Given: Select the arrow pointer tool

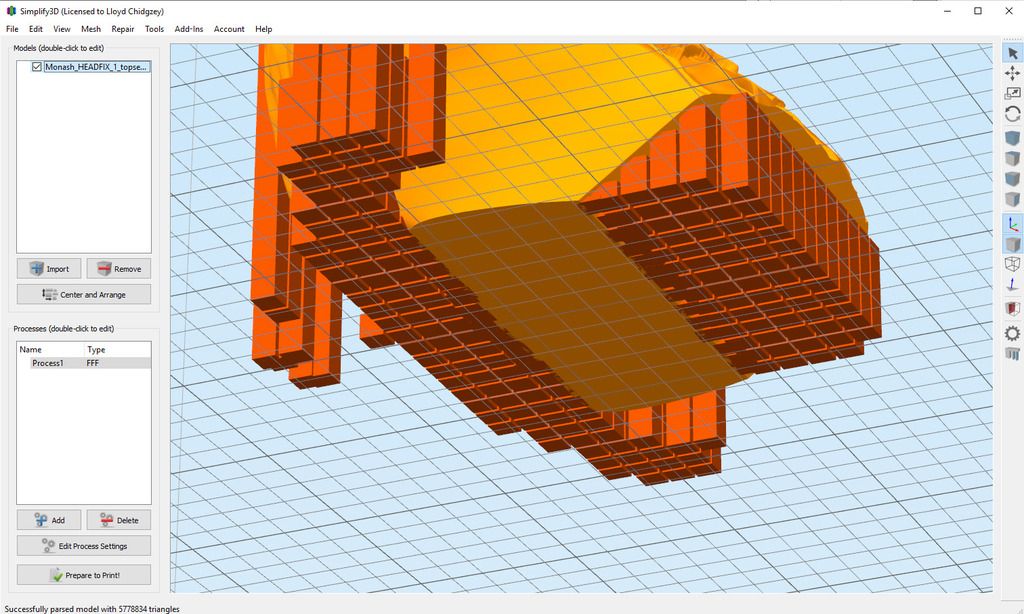Looking at the screenshot, I should [1012, 51].
